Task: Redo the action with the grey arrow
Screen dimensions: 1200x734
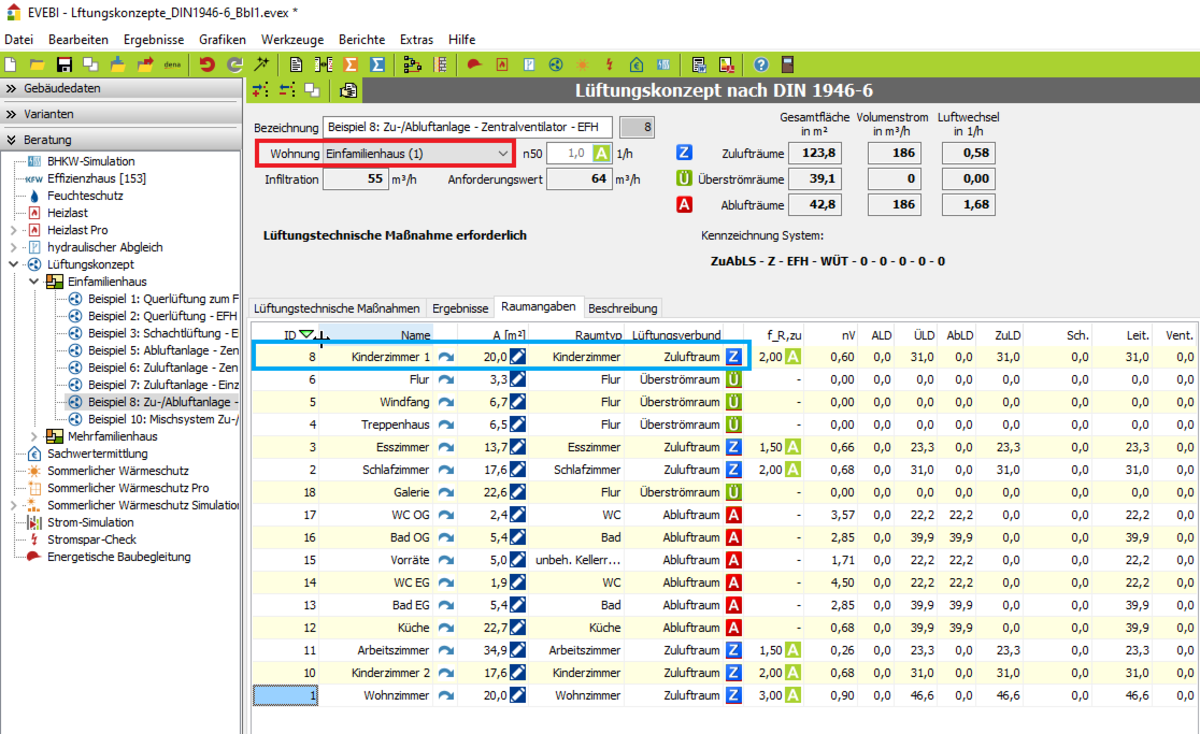Action: click(x=235, y=64)
